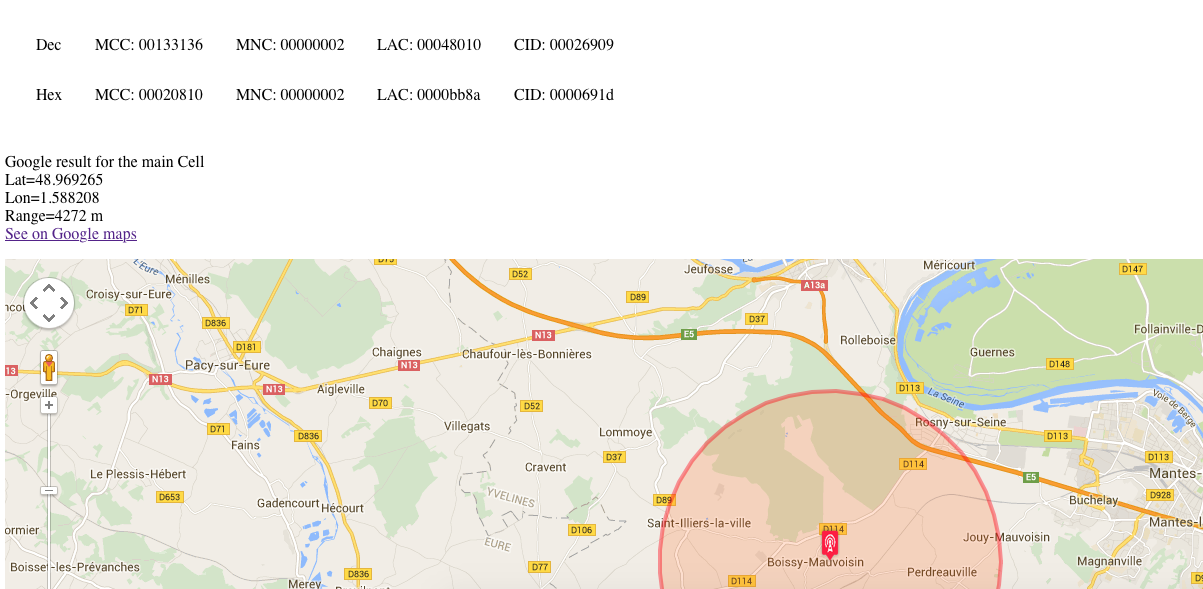The image size is (1203, 589).
Task: Click the Aigleville town label
Action: coord(341,389)
